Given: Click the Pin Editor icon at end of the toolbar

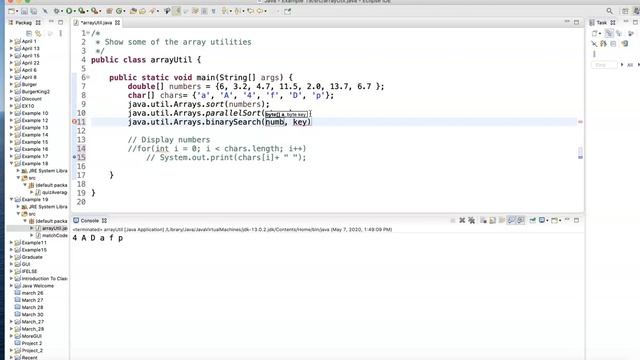Looking at the screenshot, I should tap(287, 11).
